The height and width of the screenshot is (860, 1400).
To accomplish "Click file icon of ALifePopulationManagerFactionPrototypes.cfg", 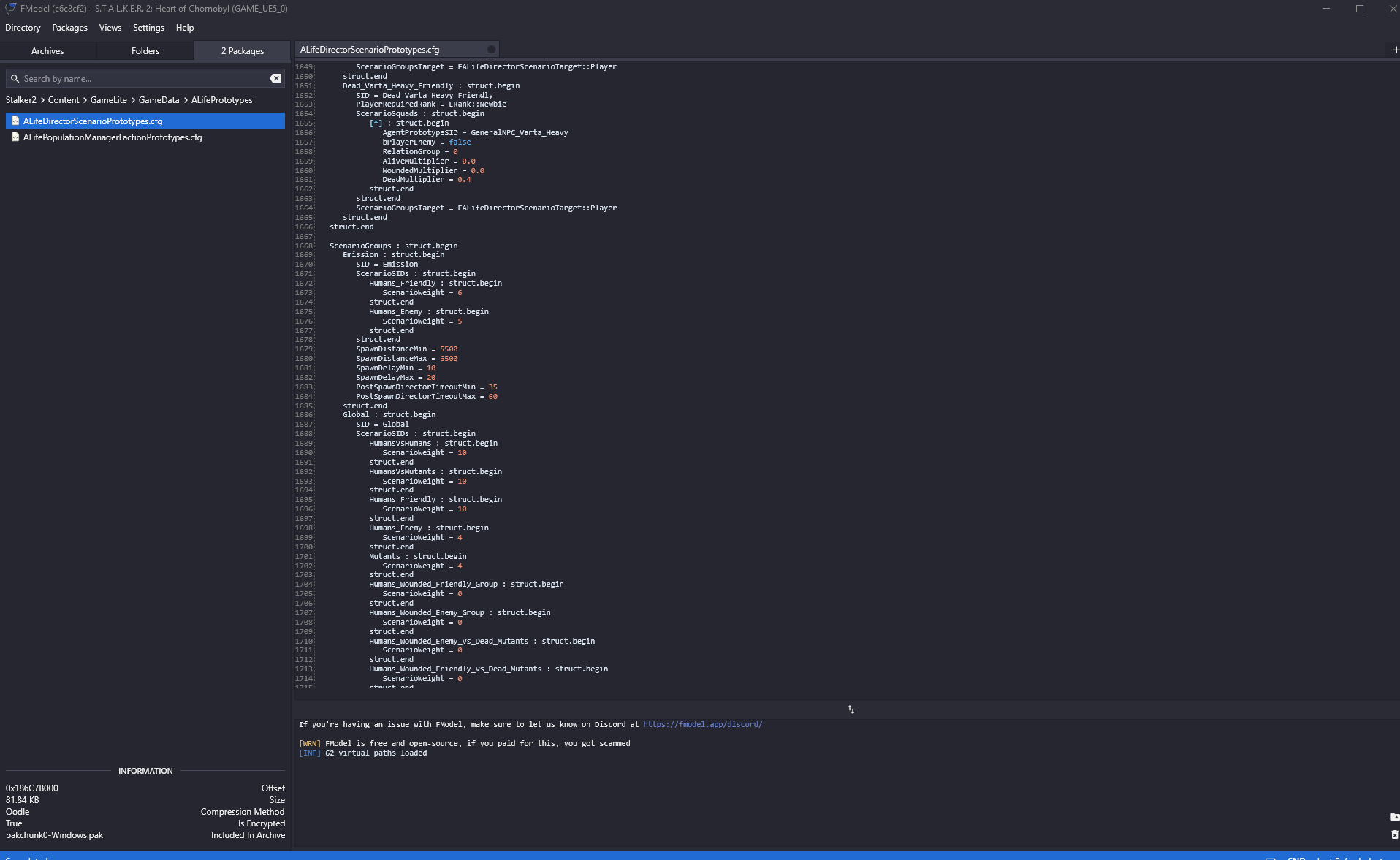I will pos(15,137).
